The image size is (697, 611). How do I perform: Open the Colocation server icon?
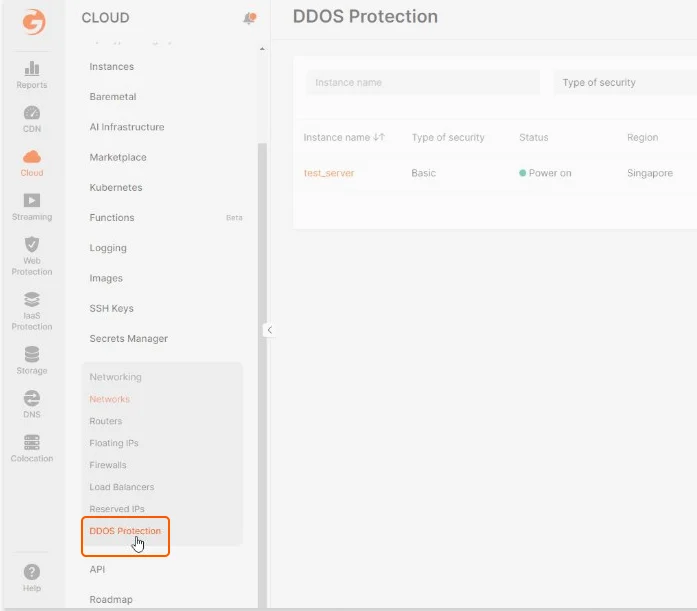(32, 442)
